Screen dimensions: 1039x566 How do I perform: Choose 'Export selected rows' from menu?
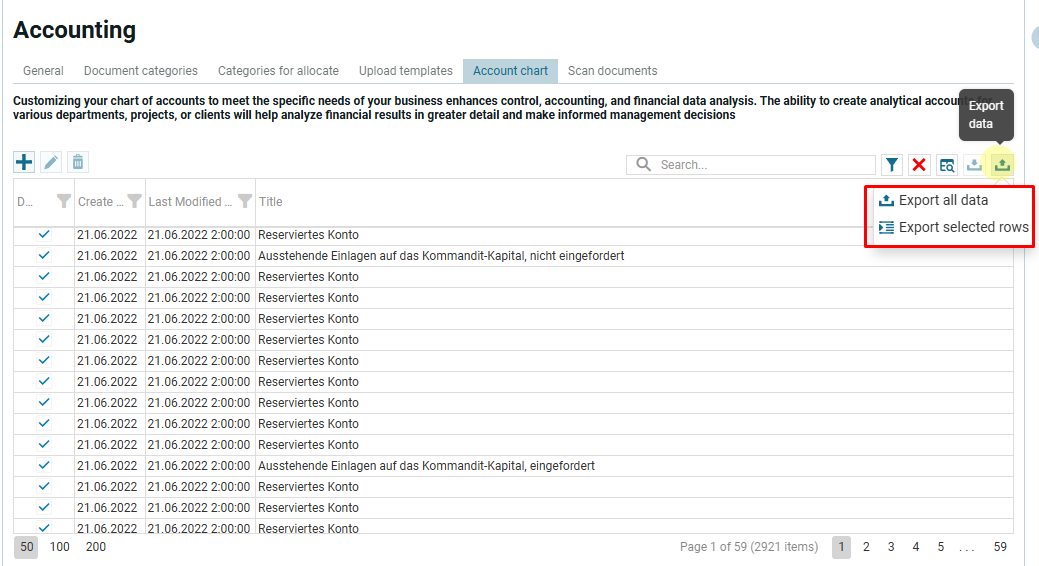click(962, 227)
